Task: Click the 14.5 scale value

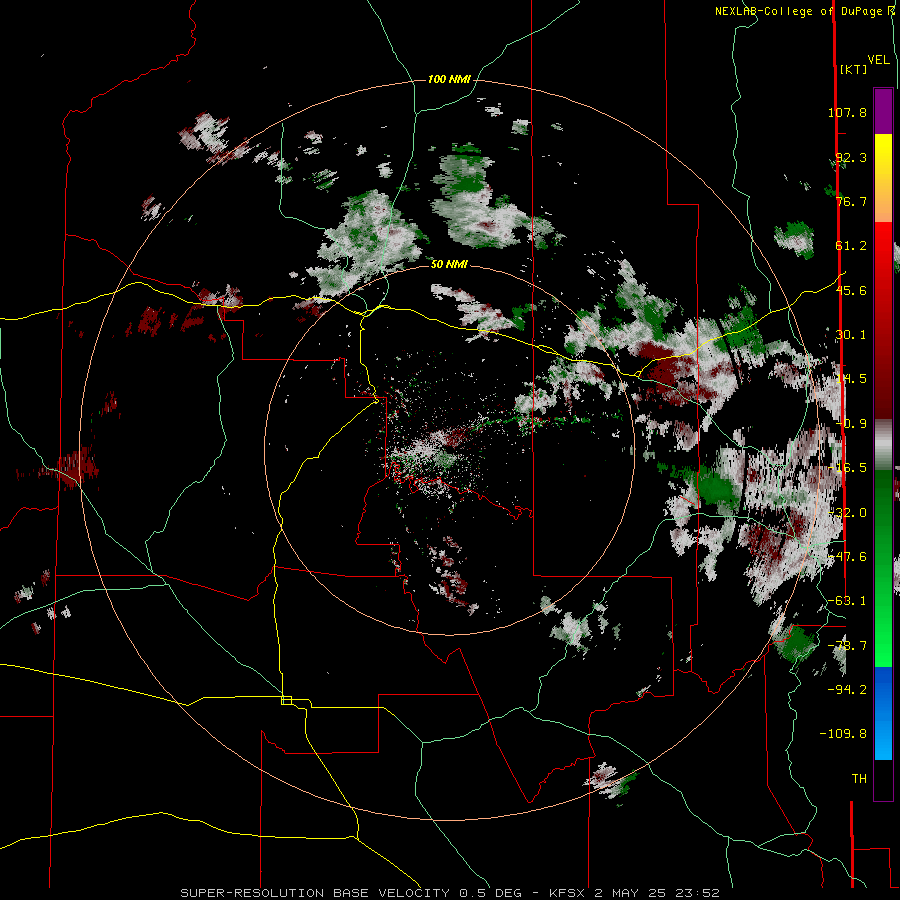Action: [851, 379]
